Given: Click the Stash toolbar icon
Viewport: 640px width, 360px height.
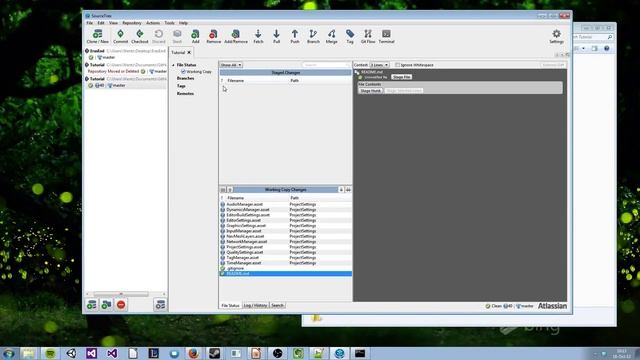Looking at the screenshot, I should tap(177, 36).
